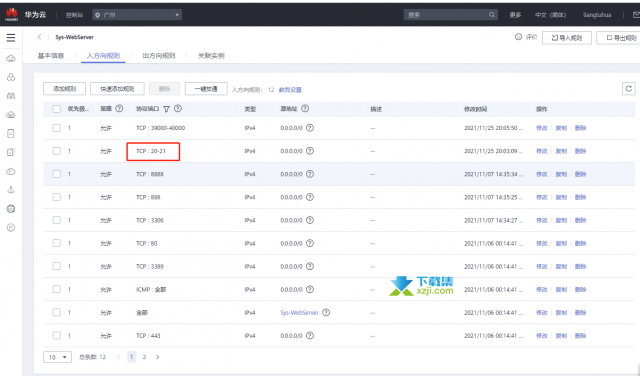Screen dimensions: 640x376
Task: Check the select-all checkbox in table header
Action: point(57,109)
